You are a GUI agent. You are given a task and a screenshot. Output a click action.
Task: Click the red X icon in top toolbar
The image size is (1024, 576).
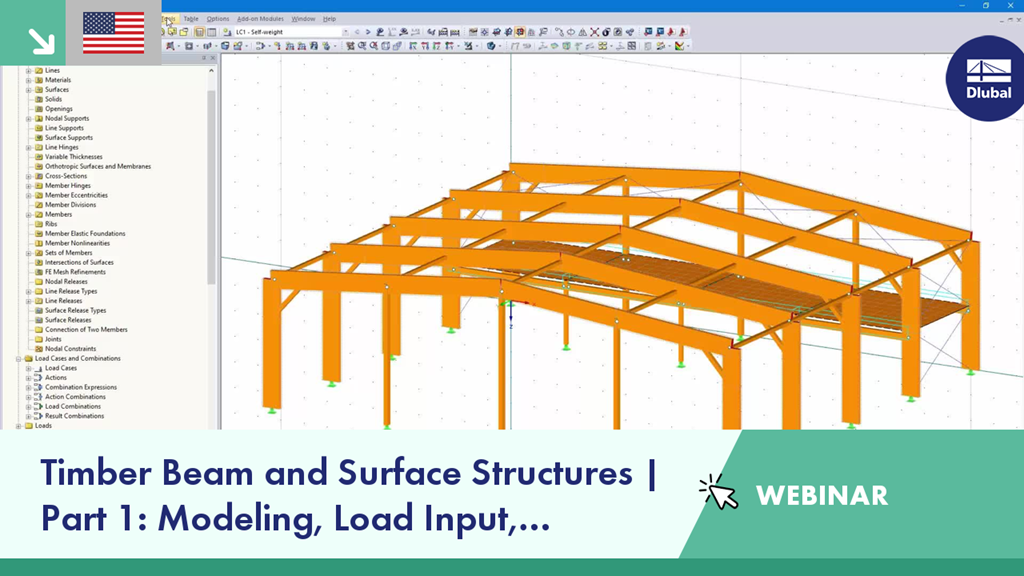point(594,31)
